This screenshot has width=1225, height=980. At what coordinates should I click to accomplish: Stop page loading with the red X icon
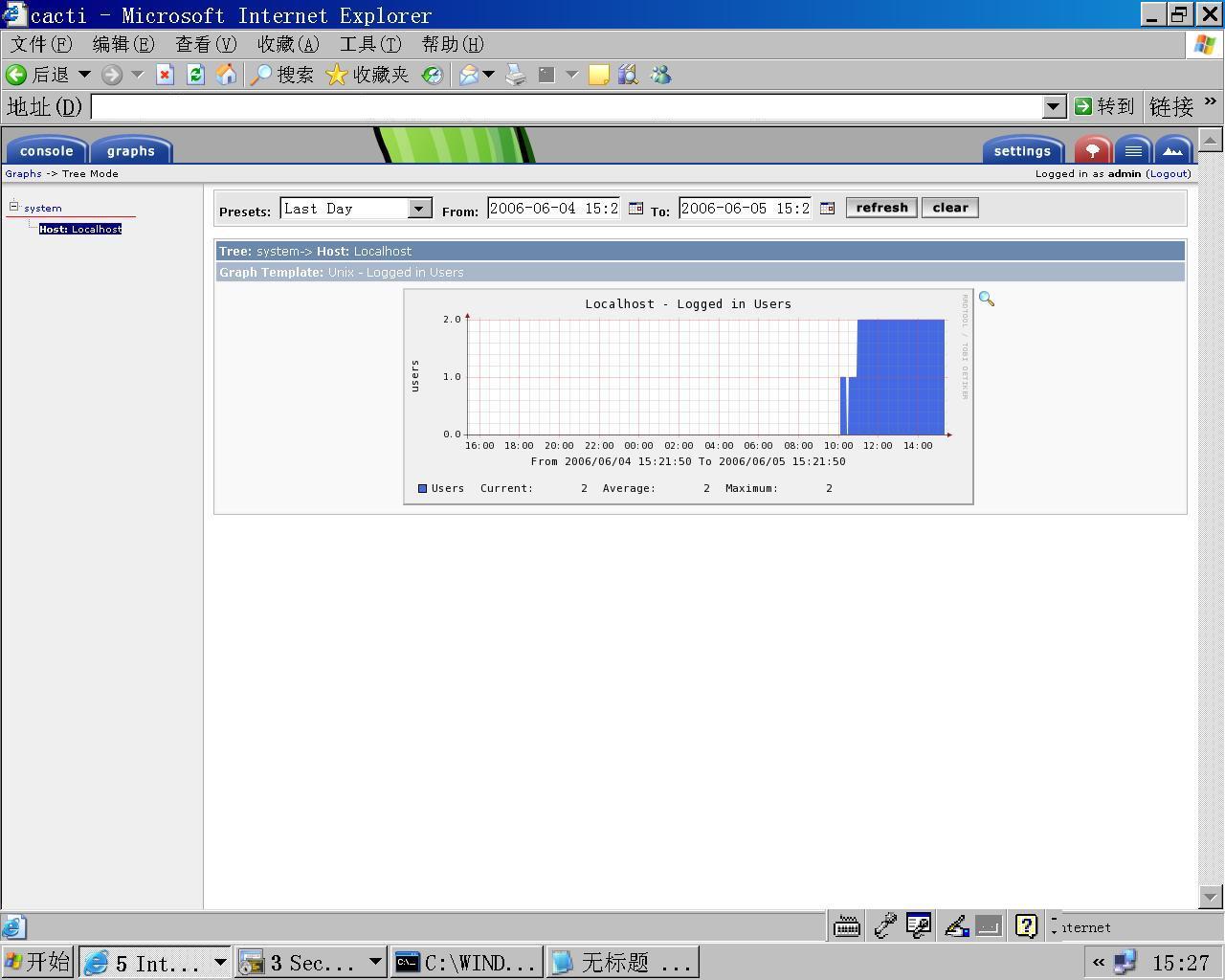165,75
